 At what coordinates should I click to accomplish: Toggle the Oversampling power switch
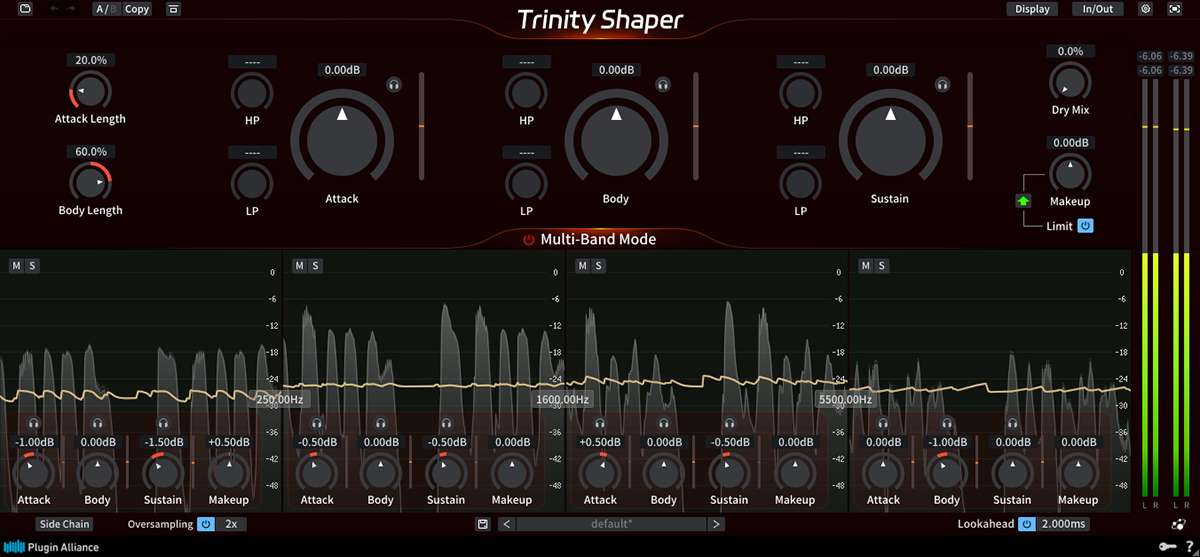(205, 524)
